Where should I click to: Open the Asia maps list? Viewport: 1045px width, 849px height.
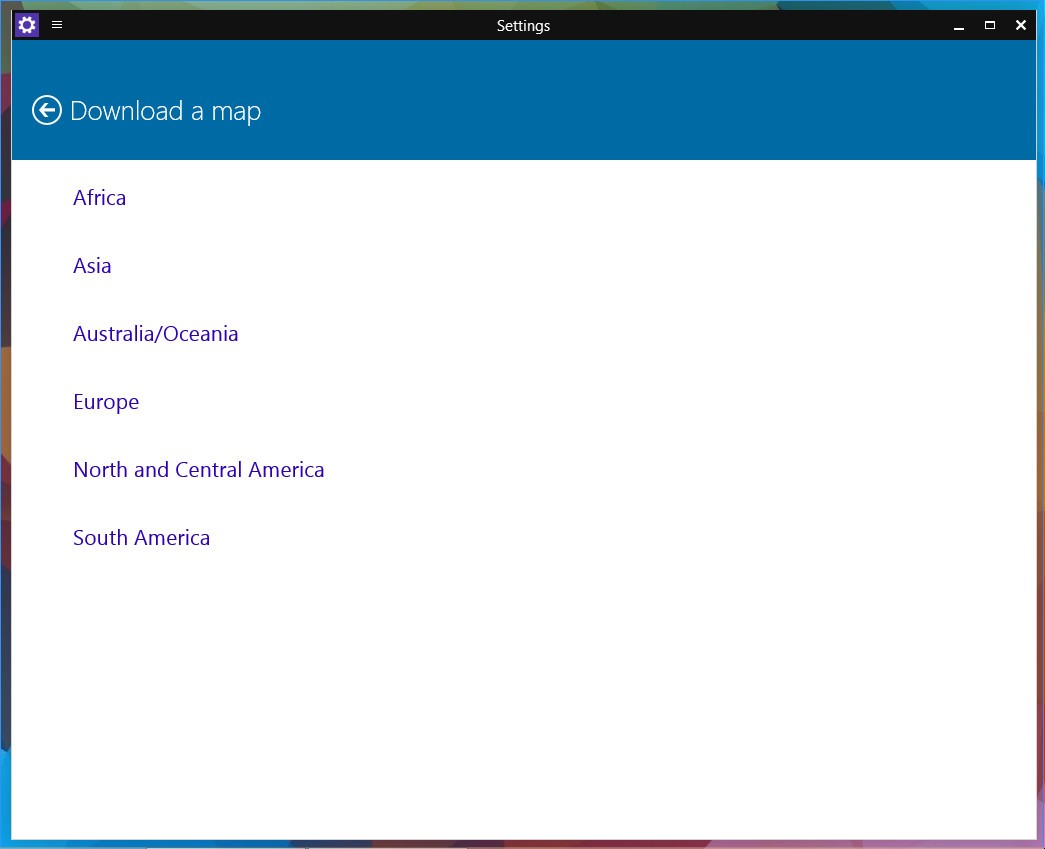[92, 266]
